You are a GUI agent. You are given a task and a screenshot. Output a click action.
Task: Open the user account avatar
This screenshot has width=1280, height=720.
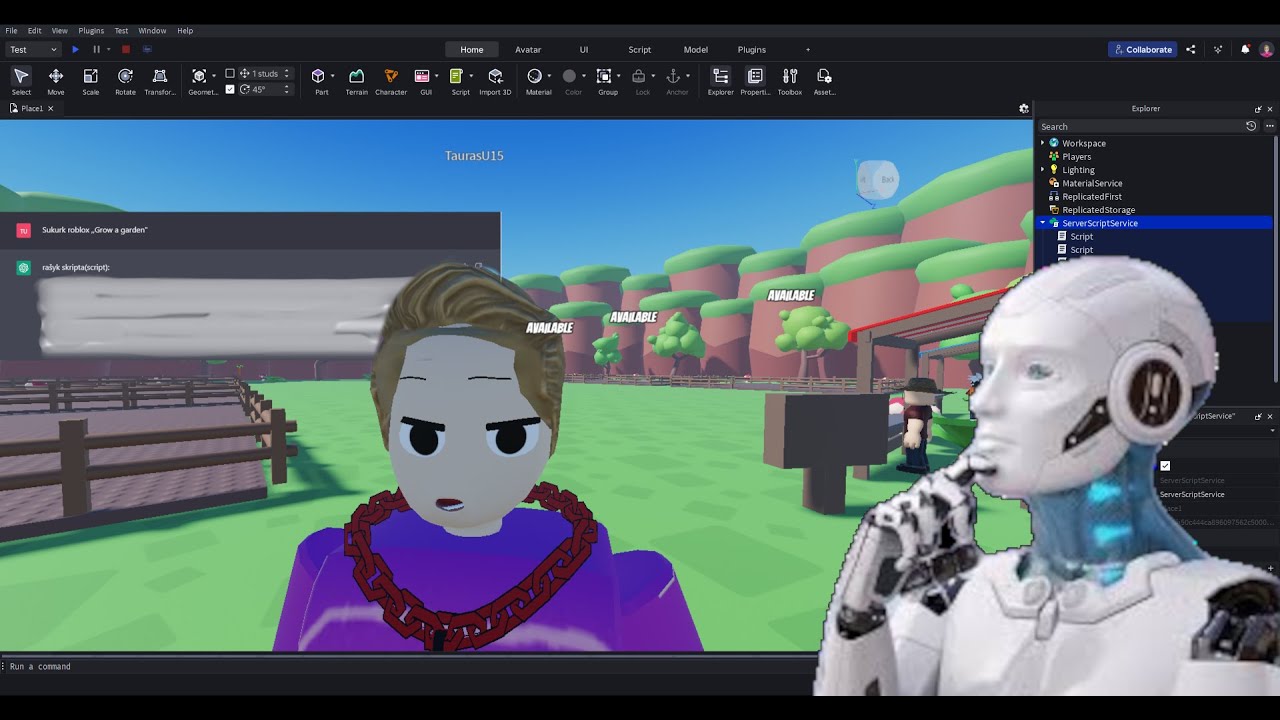click(x=1266, y=49)
